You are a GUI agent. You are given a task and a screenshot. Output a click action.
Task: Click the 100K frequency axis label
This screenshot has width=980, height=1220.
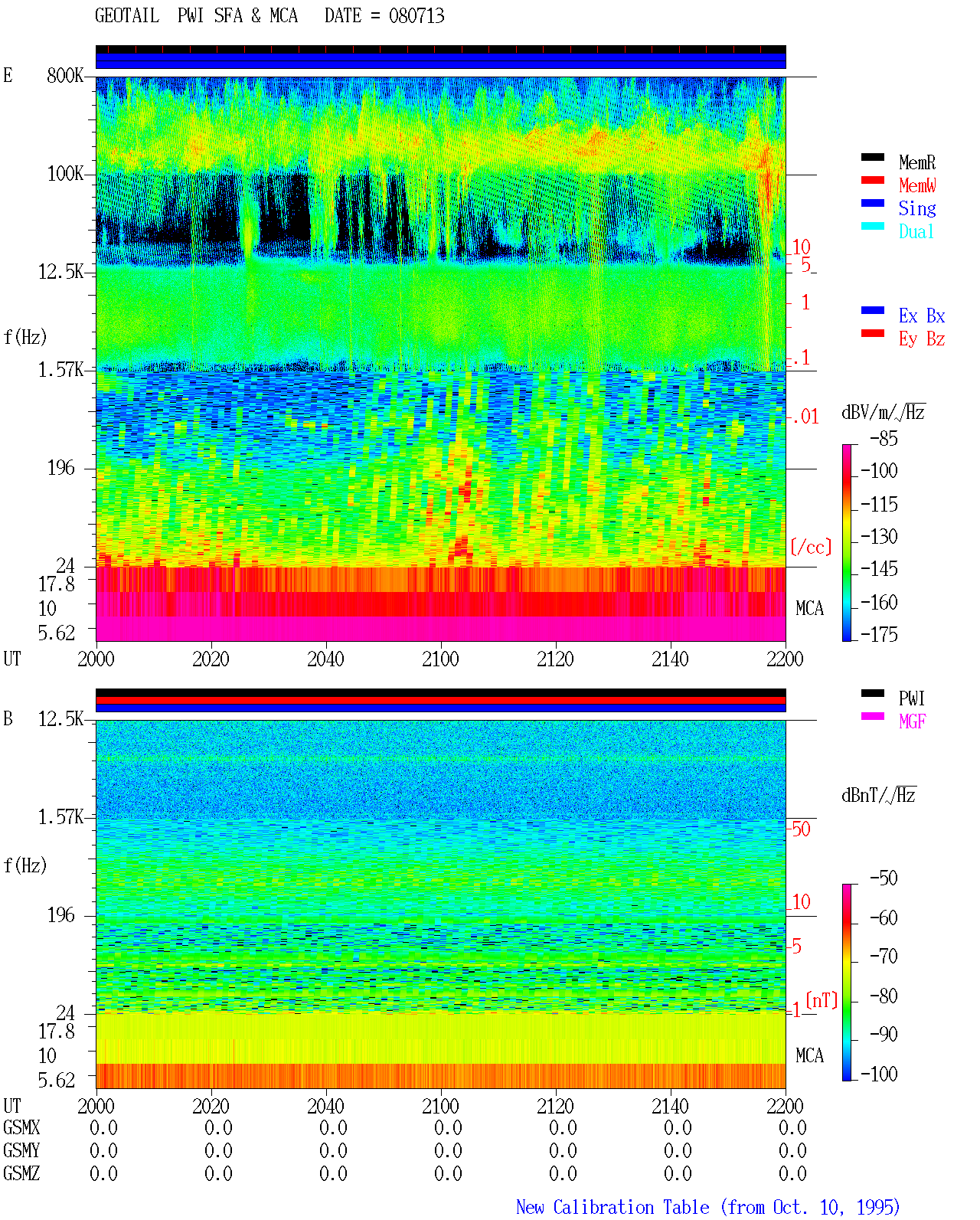coord(65,174)
